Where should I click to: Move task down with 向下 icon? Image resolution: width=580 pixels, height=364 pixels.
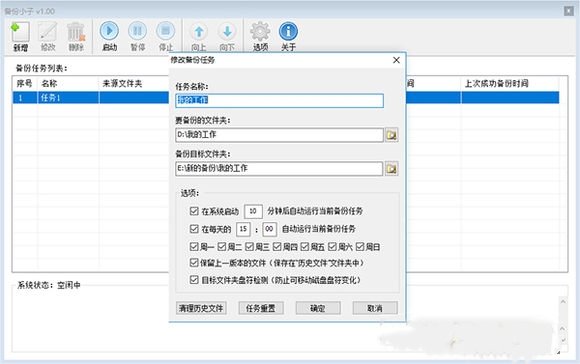(x=227, y=36)
